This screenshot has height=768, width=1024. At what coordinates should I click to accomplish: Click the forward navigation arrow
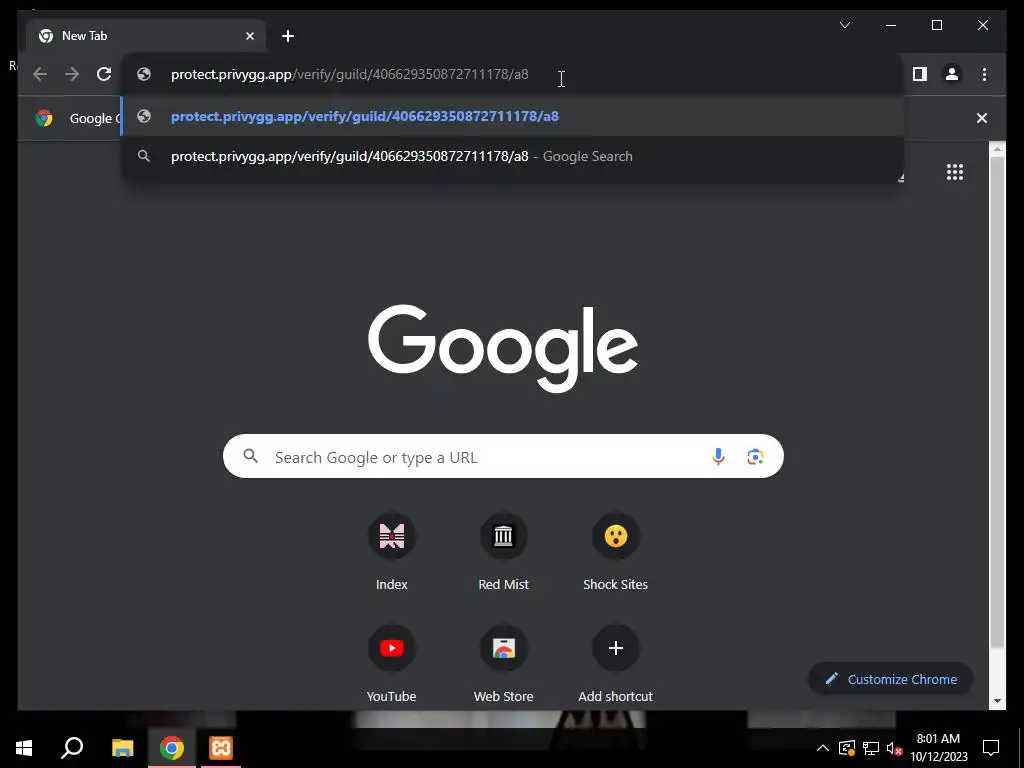click(72, 74)
